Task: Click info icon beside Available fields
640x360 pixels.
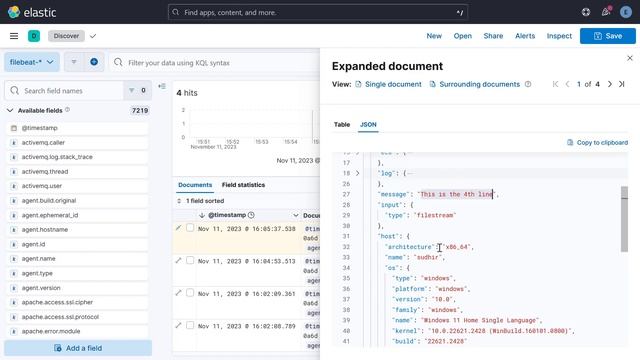Action: (x=67, y=110)
